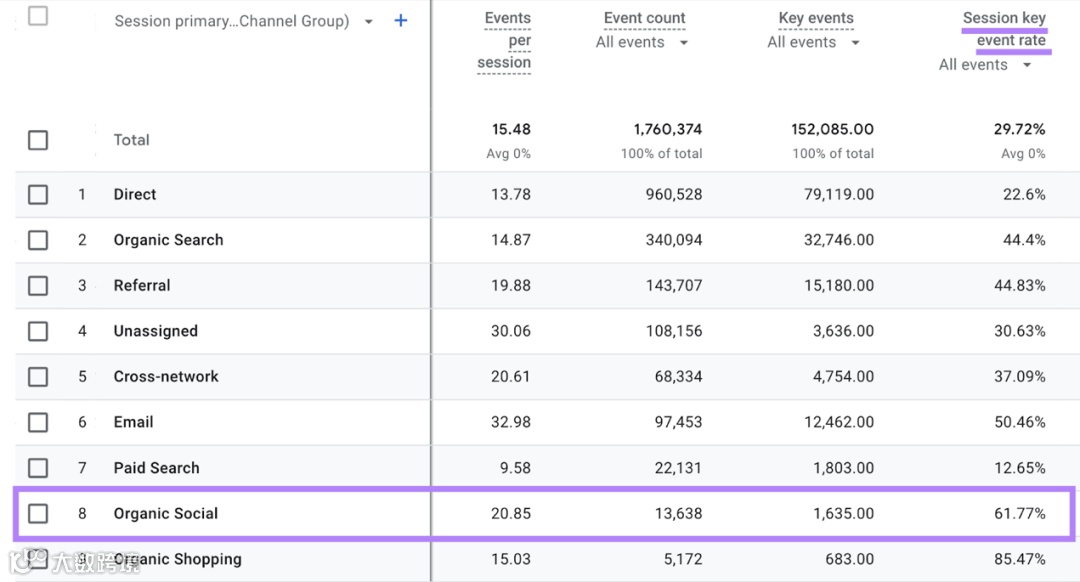Tick the Cross-network row checkbox
This screenshot has height=582, width=1080.
[38, 377]
